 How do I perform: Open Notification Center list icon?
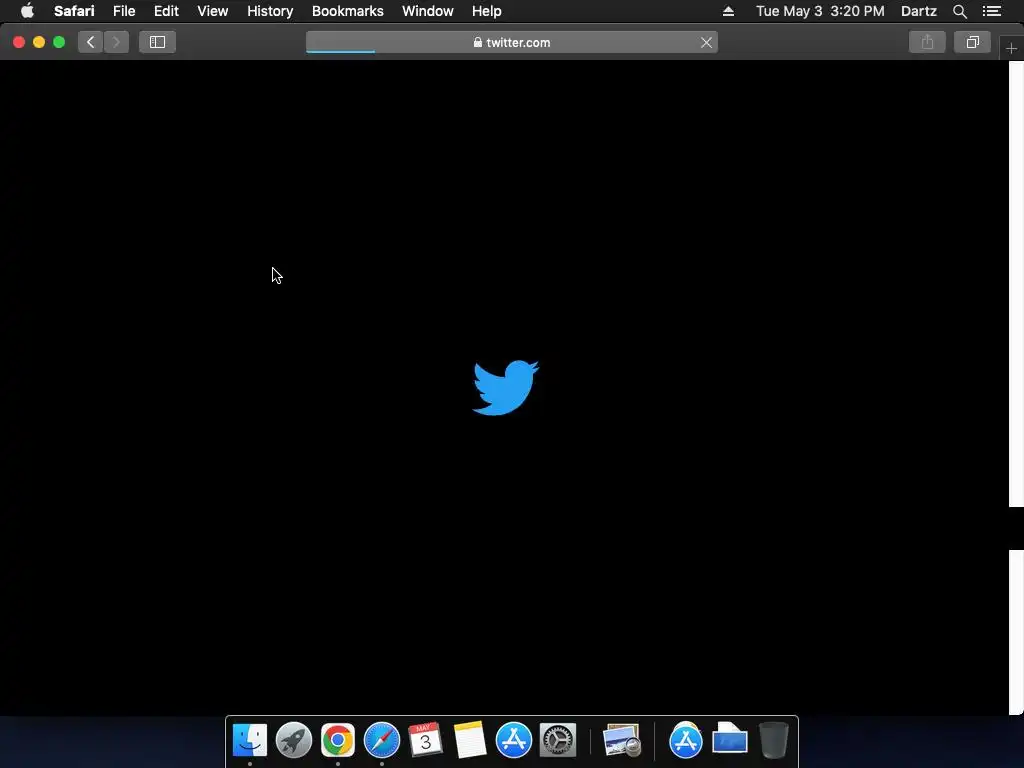tap(991, 11)
